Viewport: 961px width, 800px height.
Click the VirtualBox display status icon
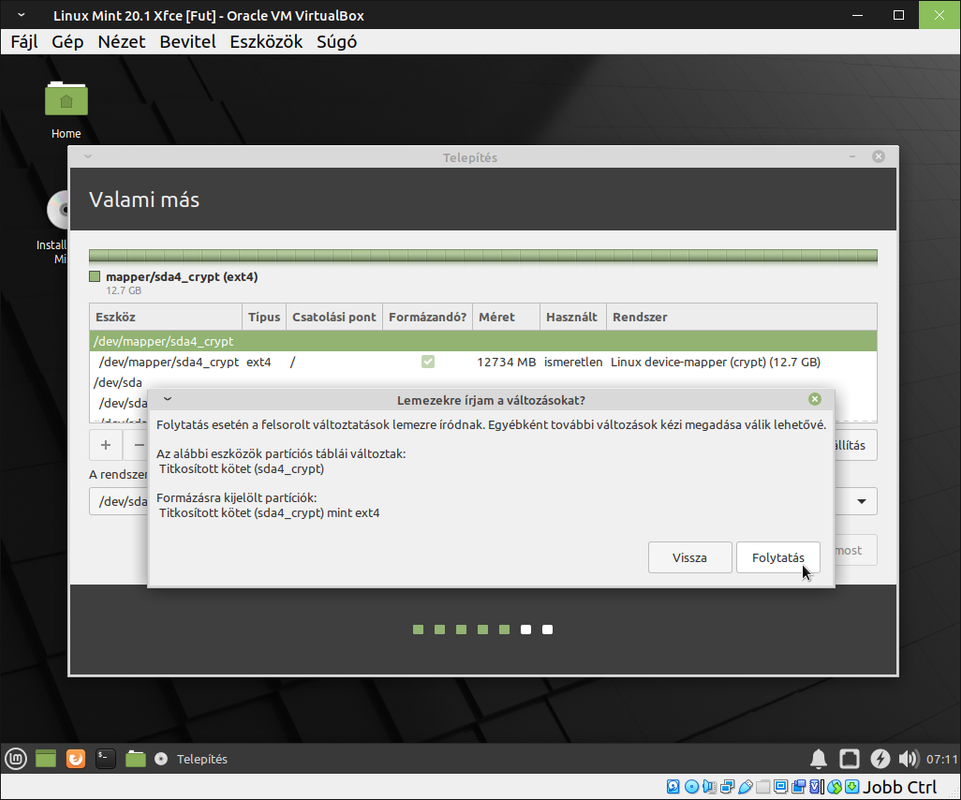(x=781, y=787)
